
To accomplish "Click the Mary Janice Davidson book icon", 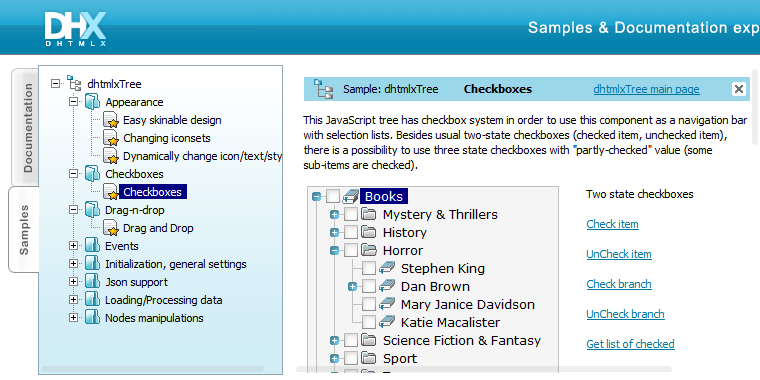I will 387,304.
